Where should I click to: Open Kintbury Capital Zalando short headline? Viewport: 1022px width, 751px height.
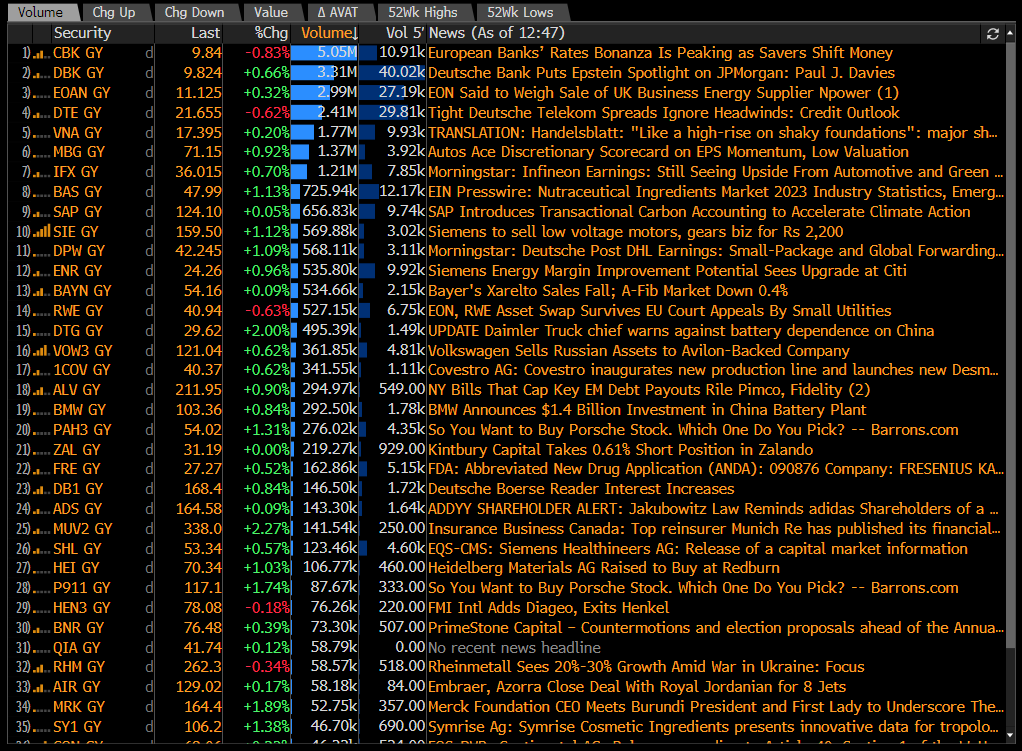click(x=620, y=450)
